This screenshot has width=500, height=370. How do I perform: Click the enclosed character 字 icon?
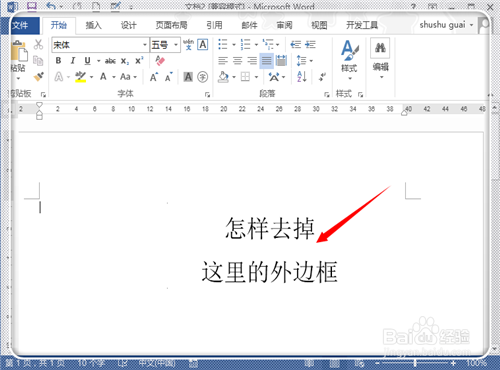tap(203, 77)
